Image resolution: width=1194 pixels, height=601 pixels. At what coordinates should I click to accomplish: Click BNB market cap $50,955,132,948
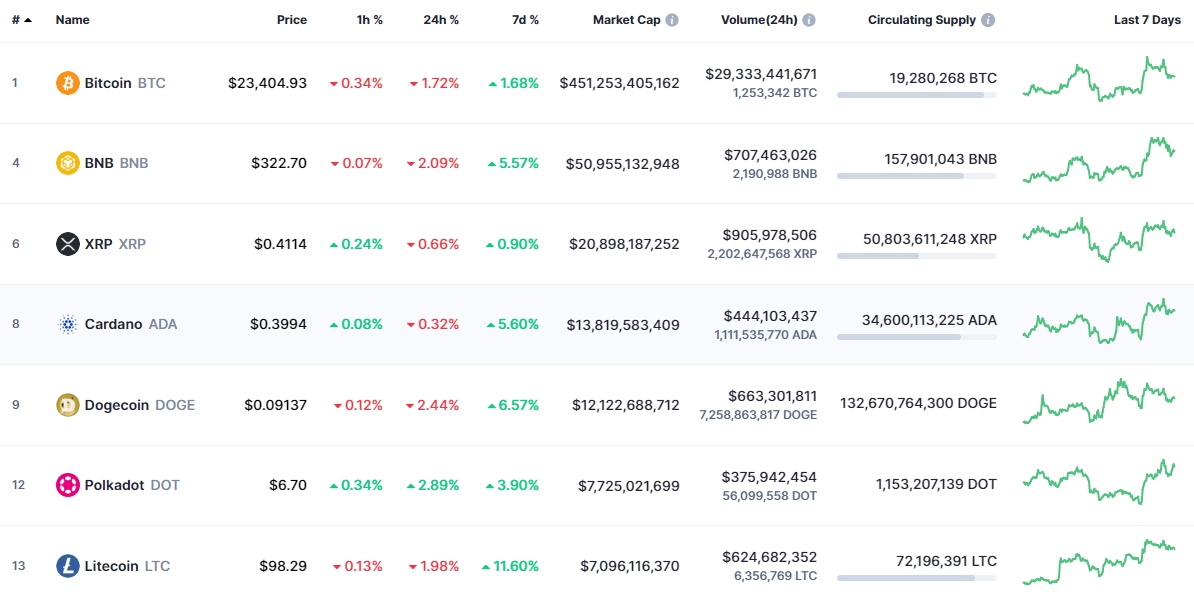click(623, 164)
